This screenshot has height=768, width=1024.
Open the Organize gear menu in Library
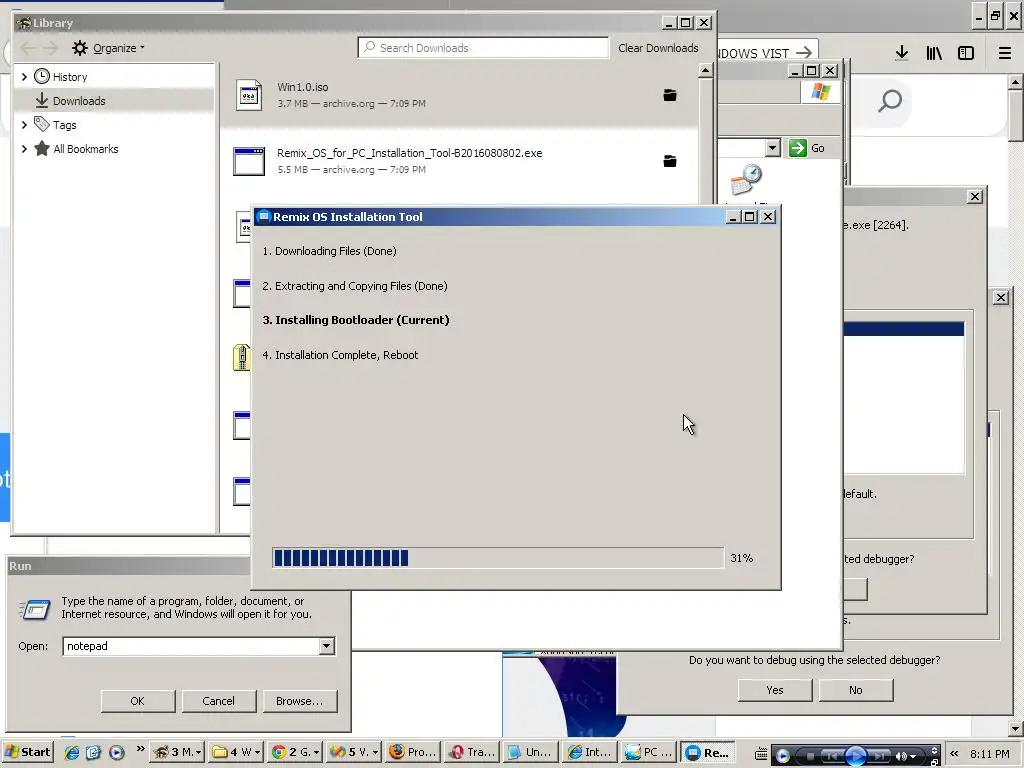[108, 48]
